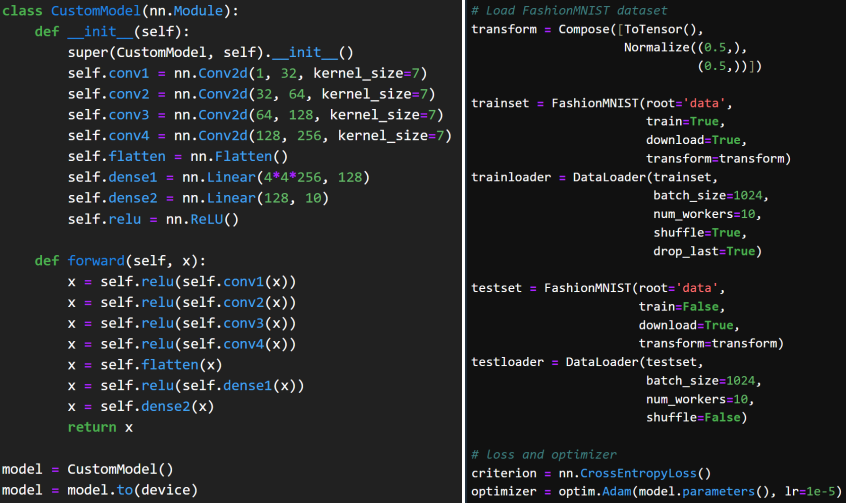Click 'num_workers=10,' under testloader
Image resolution: width=846 pixels, height=503 pixels.
(x=700, y=399)
